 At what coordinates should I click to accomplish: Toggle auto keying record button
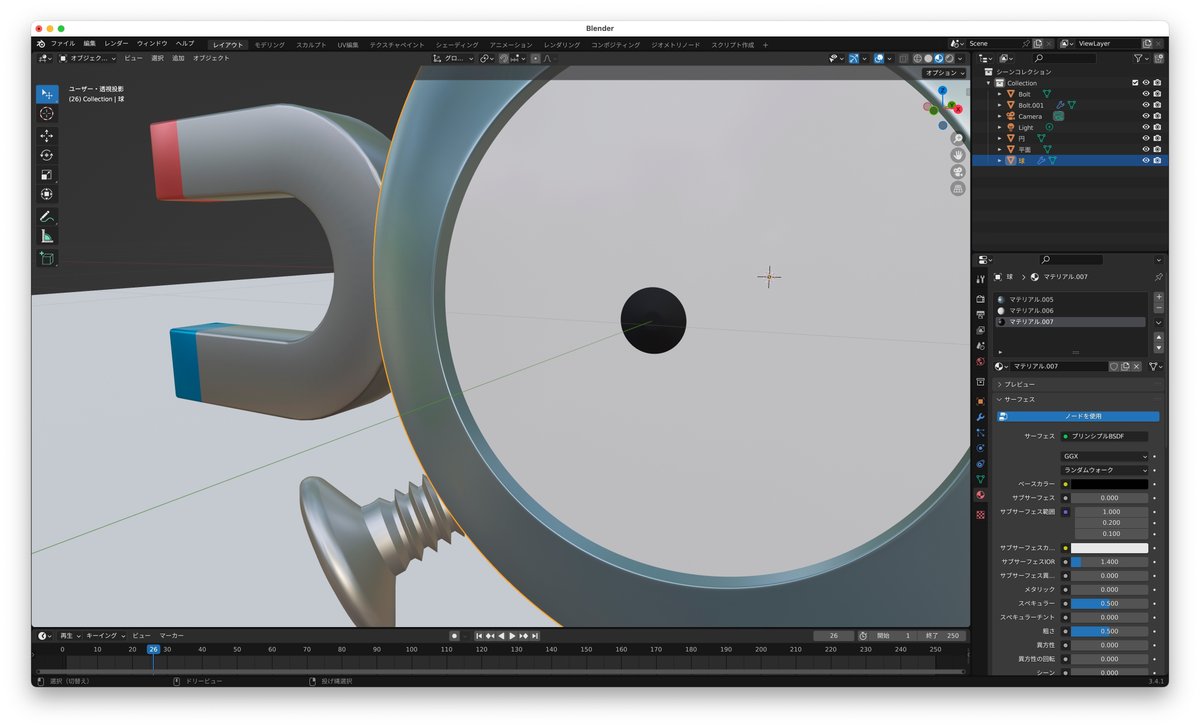pos(454,636)
